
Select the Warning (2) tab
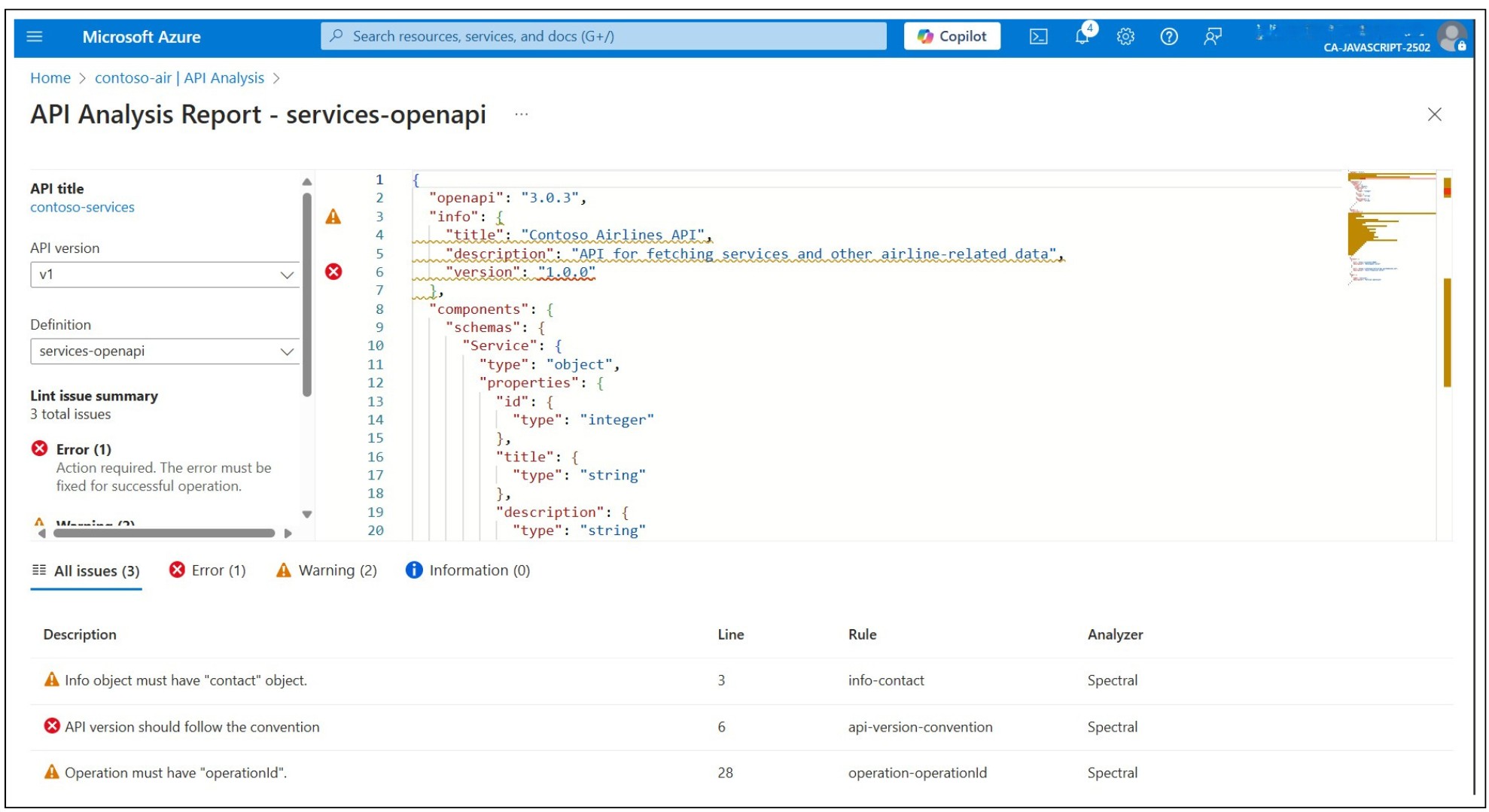coord(327,570)
